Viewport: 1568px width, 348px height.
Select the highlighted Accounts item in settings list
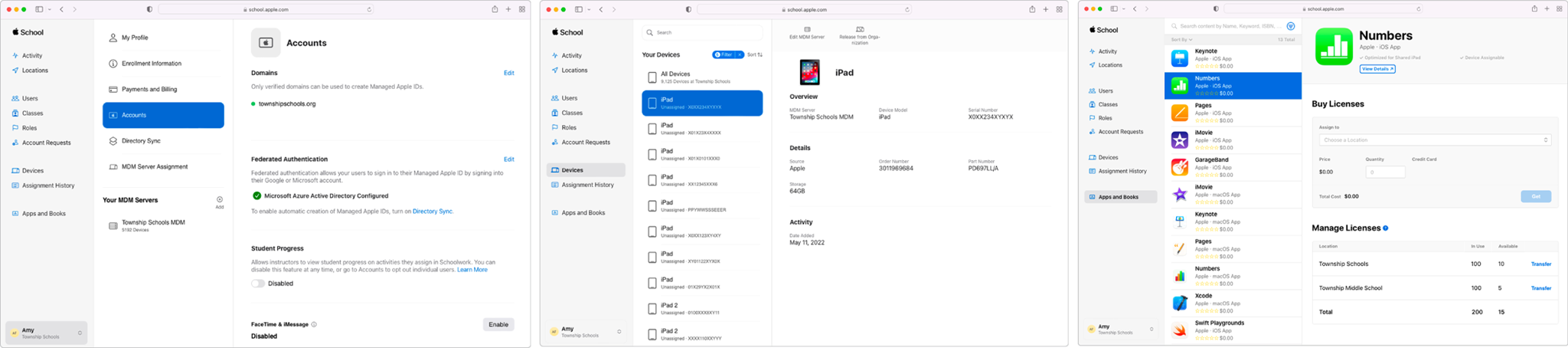click(x=163, y=115)
